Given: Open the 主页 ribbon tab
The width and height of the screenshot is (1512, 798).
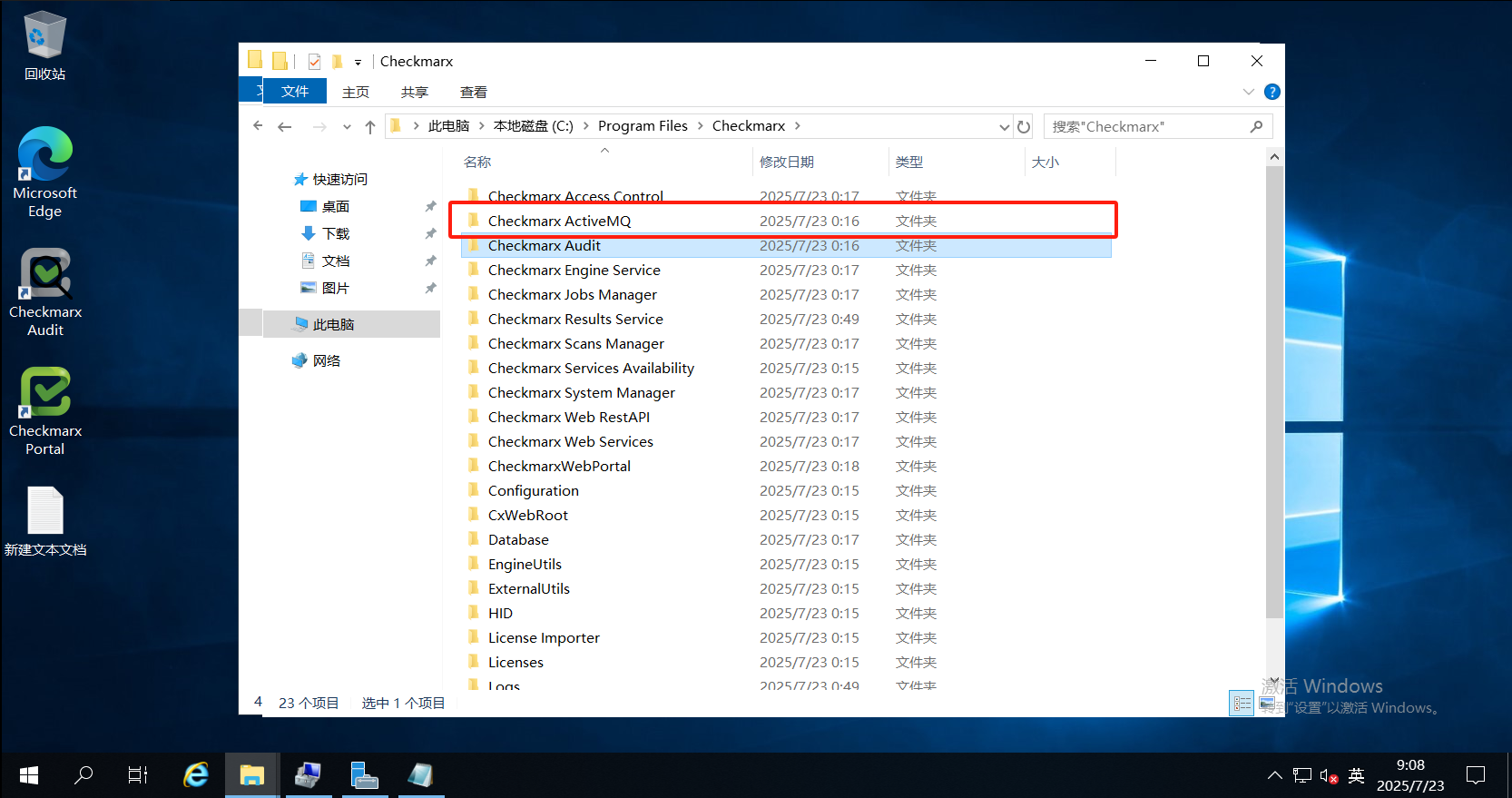Looking at the screenshot, I should (x=356, y=93).
